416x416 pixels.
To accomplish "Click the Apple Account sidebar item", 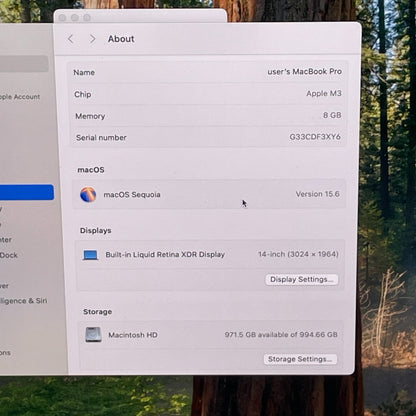I will (20, 97).
